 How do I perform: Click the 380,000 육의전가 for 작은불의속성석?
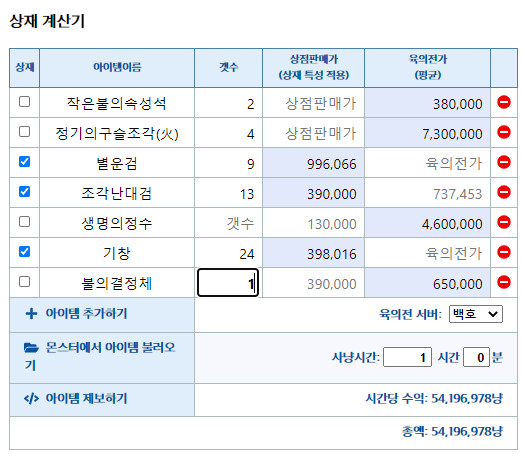coord(428,103)
